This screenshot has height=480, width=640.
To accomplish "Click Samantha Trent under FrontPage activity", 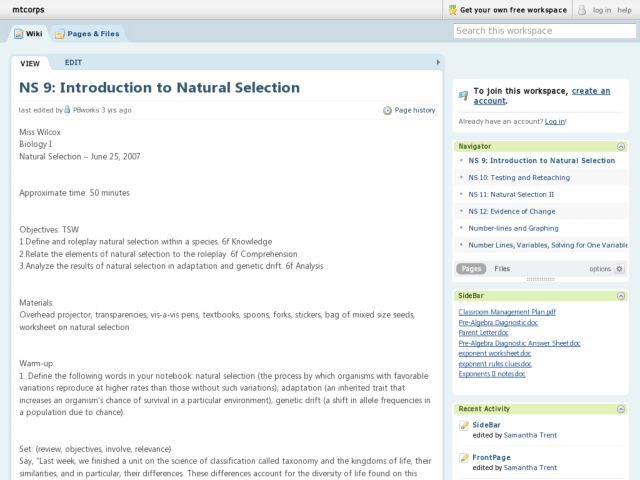I will (530, 468).
